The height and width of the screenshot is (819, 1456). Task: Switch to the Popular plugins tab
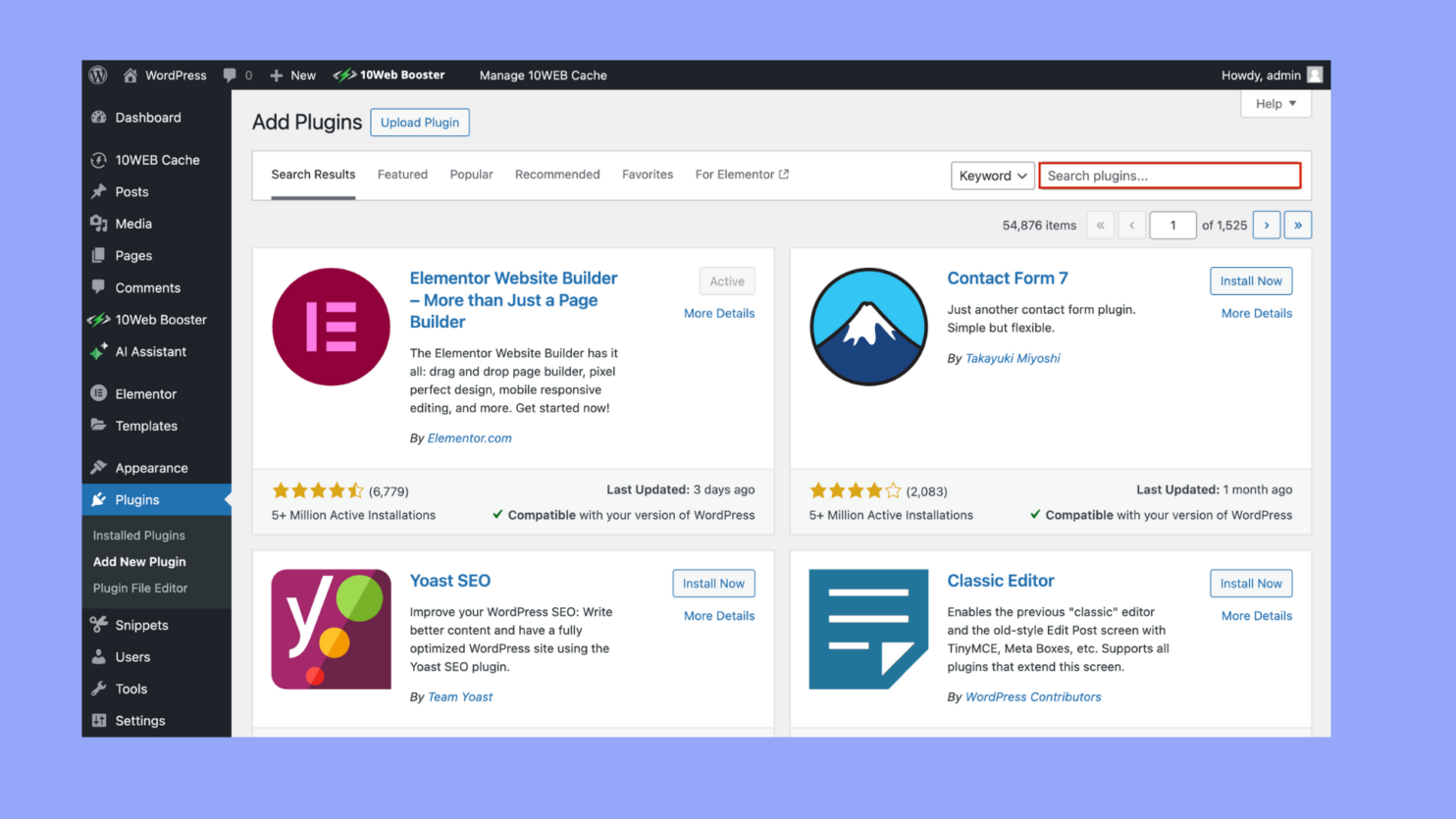pos(471,174)
